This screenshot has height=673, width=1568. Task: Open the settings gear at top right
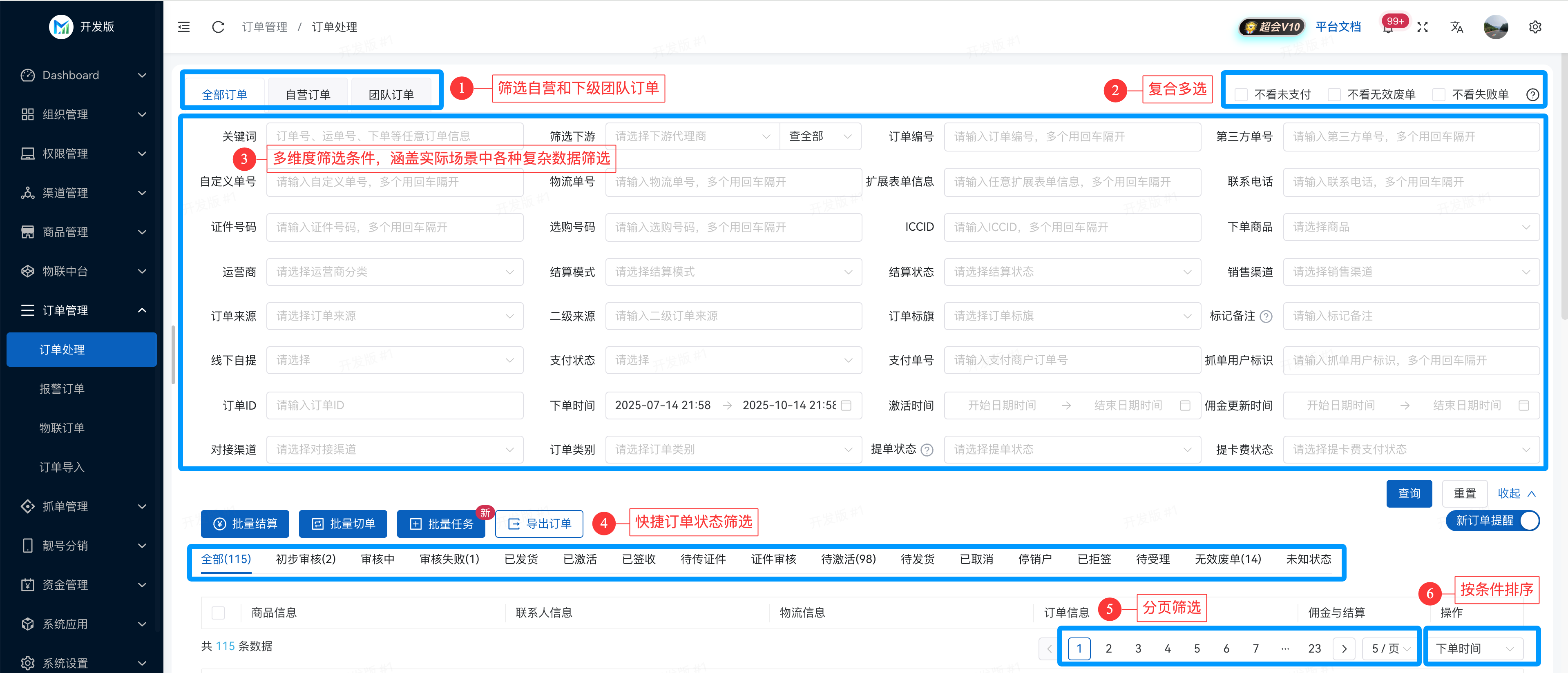(1535, 27)
